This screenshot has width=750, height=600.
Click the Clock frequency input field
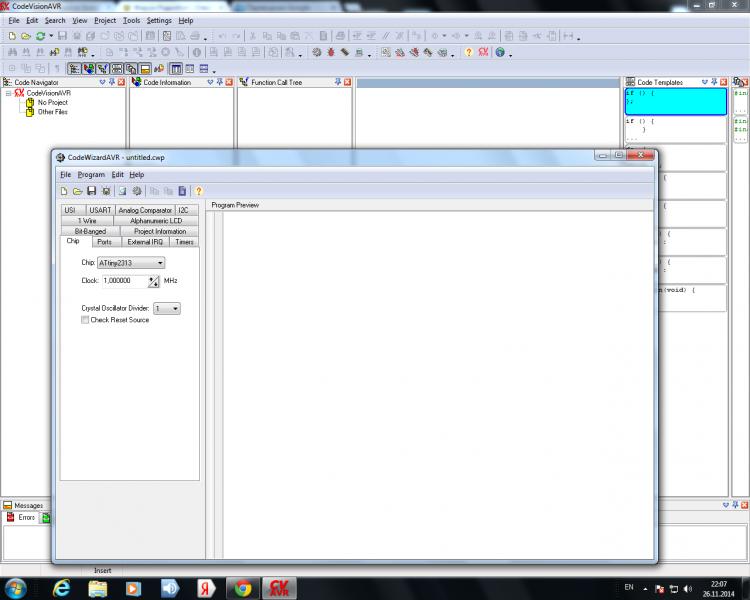(x=124, y=281)
